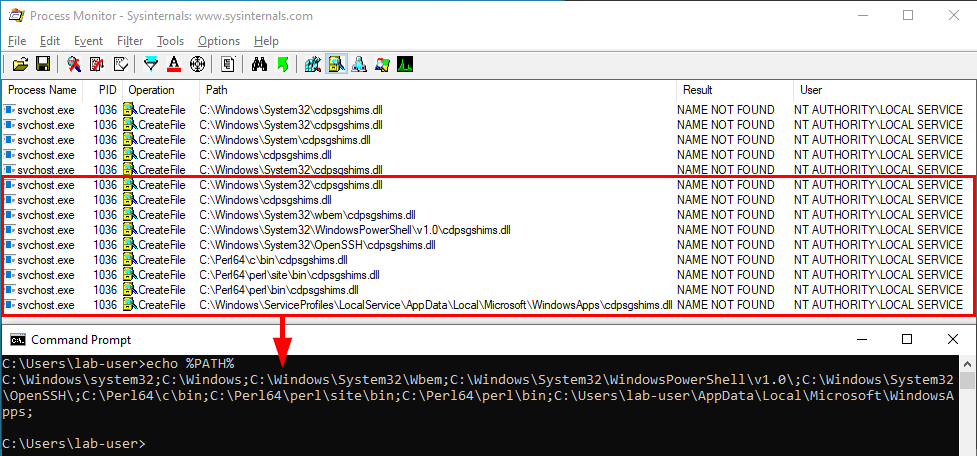Click PID 1036 in the perl\site\bin row
The width and height of the screenshot is (977, 456).
(105, 275)
